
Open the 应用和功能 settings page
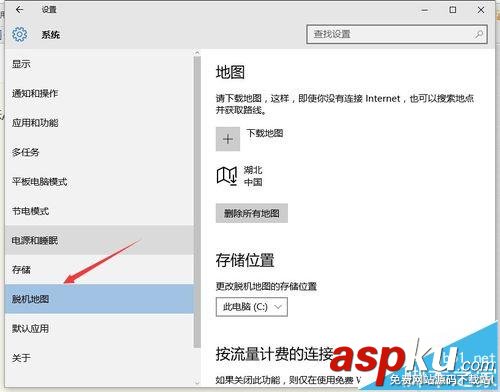(99, 123)
